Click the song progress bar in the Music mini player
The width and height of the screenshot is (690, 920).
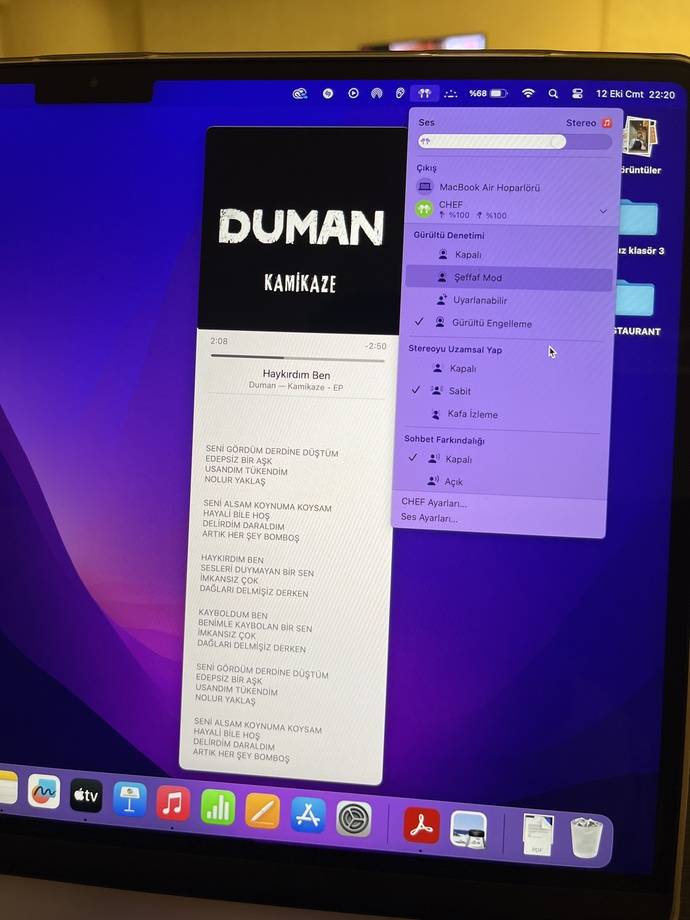point(297,358)
